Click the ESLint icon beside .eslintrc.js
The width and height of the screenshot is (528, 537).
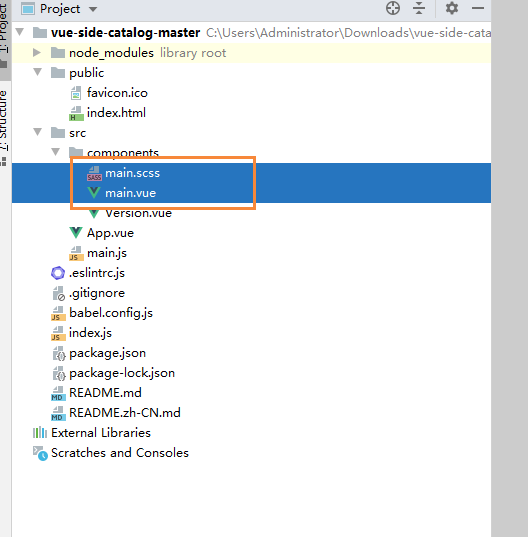point(58,273)
